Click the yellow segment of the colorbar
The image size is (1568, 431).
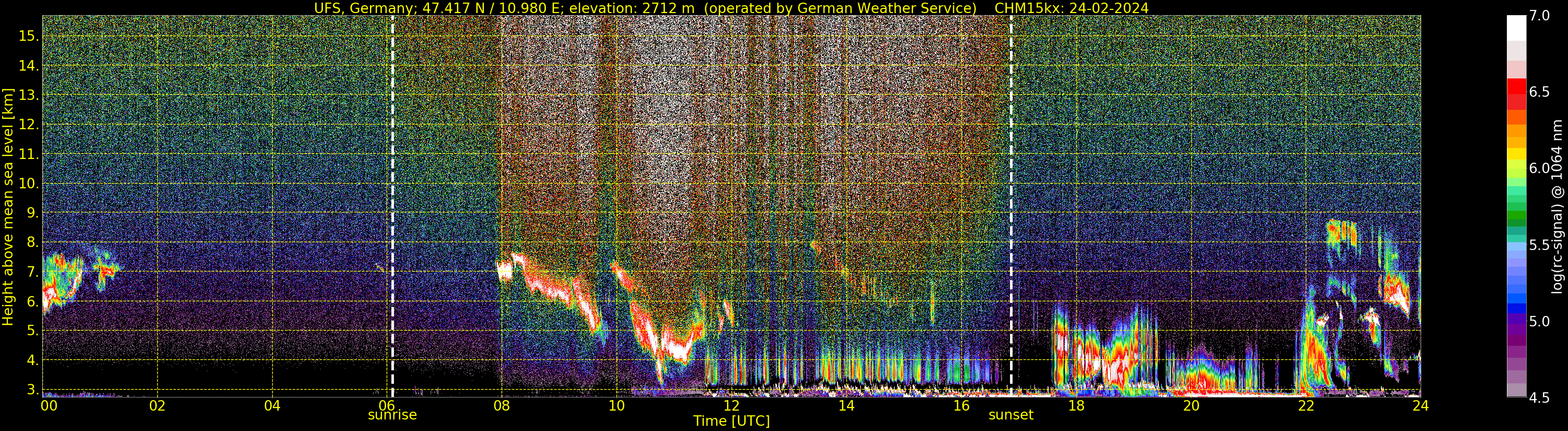pos(1516,155)
